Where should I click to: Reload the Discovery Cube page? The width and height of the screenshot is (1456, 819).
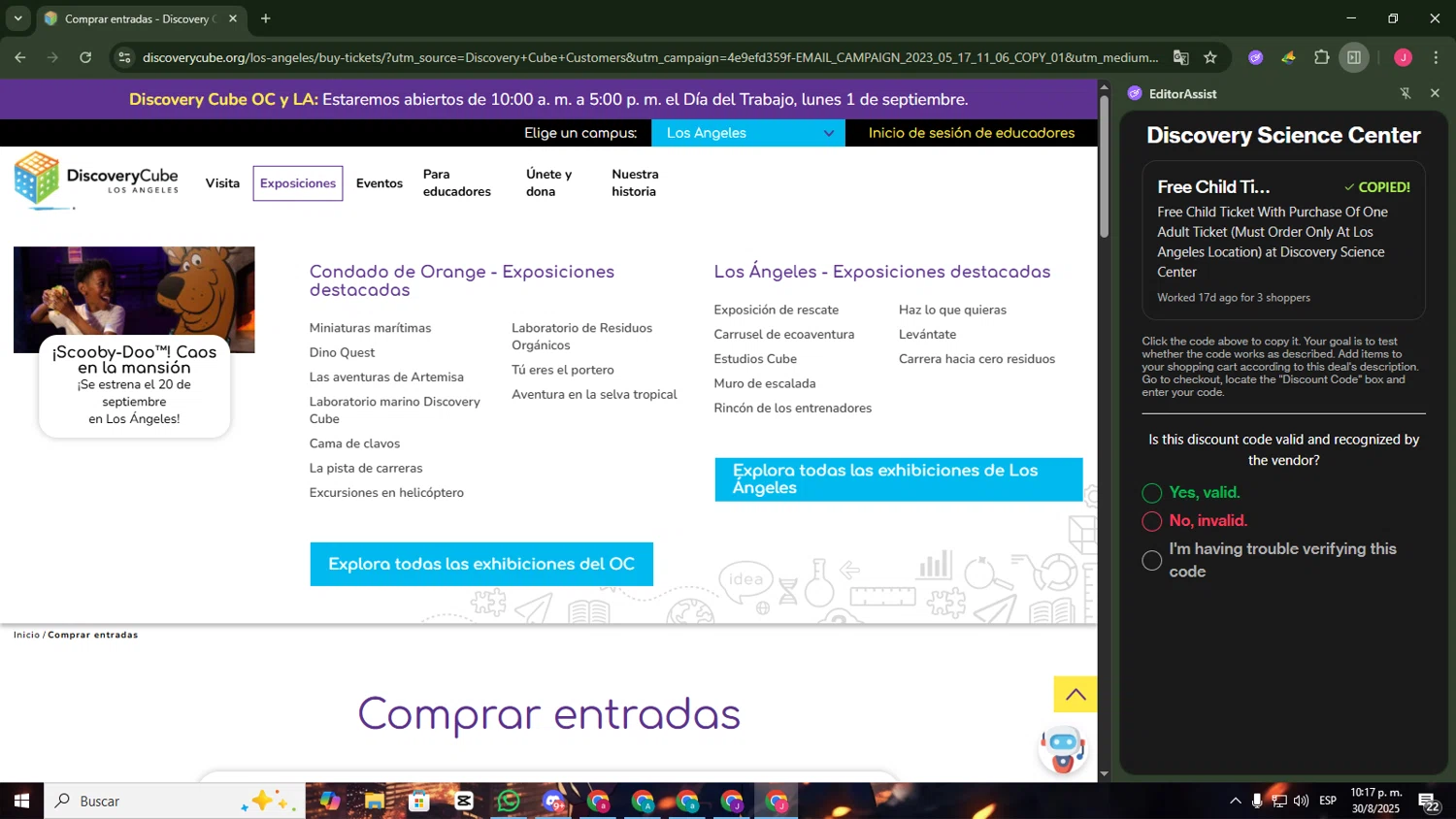tap(85, 57)
